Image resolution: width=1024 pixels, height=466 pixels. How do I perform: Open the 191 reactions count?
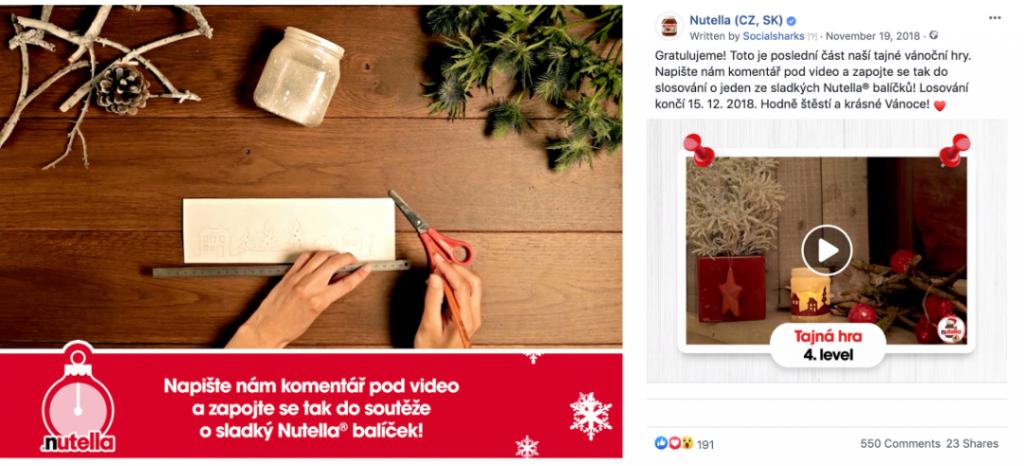tap(705, 444)
